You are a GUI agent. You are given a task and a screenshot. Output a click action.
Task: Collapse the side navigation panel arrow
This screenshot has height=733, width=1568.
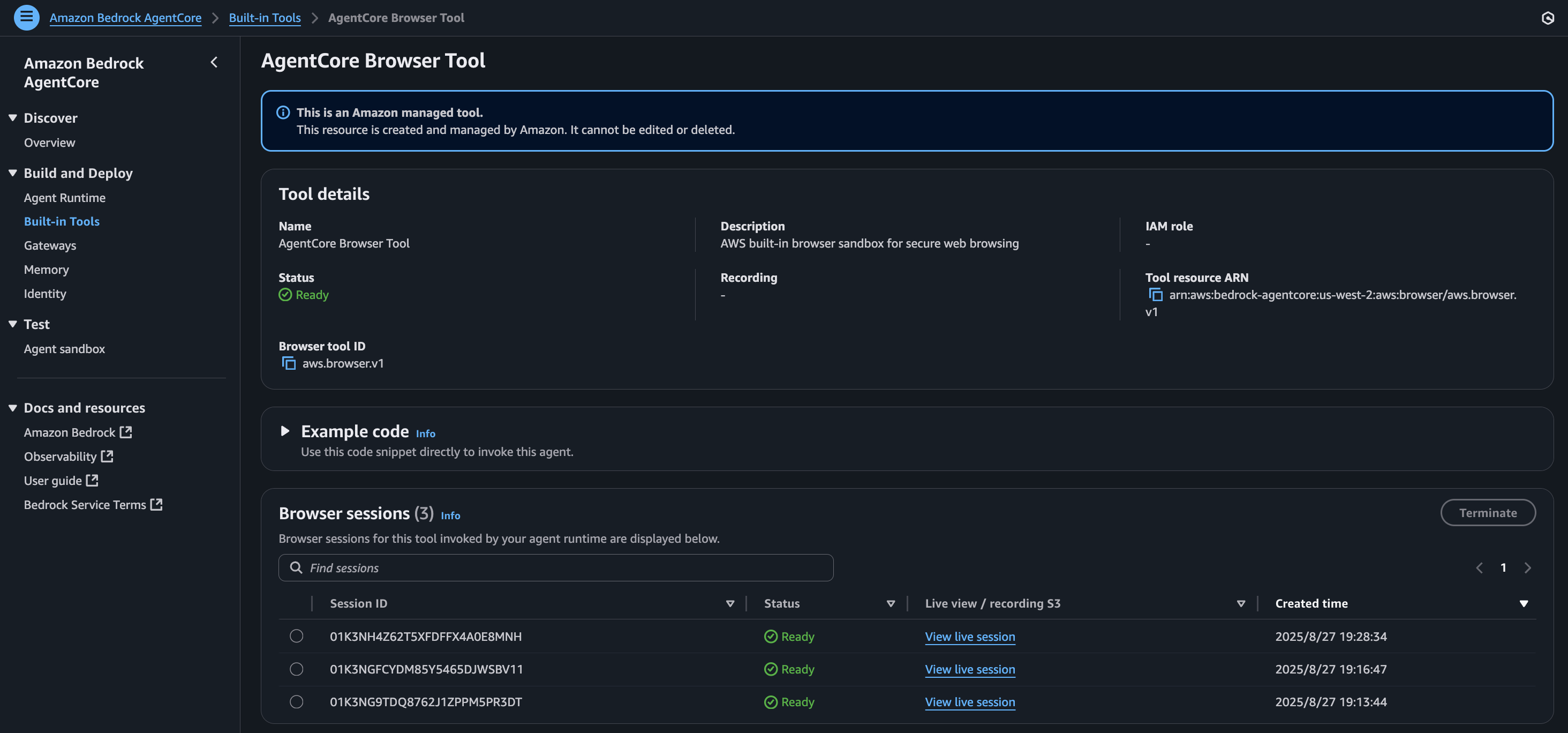pyautogui.click(x=214, y=62)
